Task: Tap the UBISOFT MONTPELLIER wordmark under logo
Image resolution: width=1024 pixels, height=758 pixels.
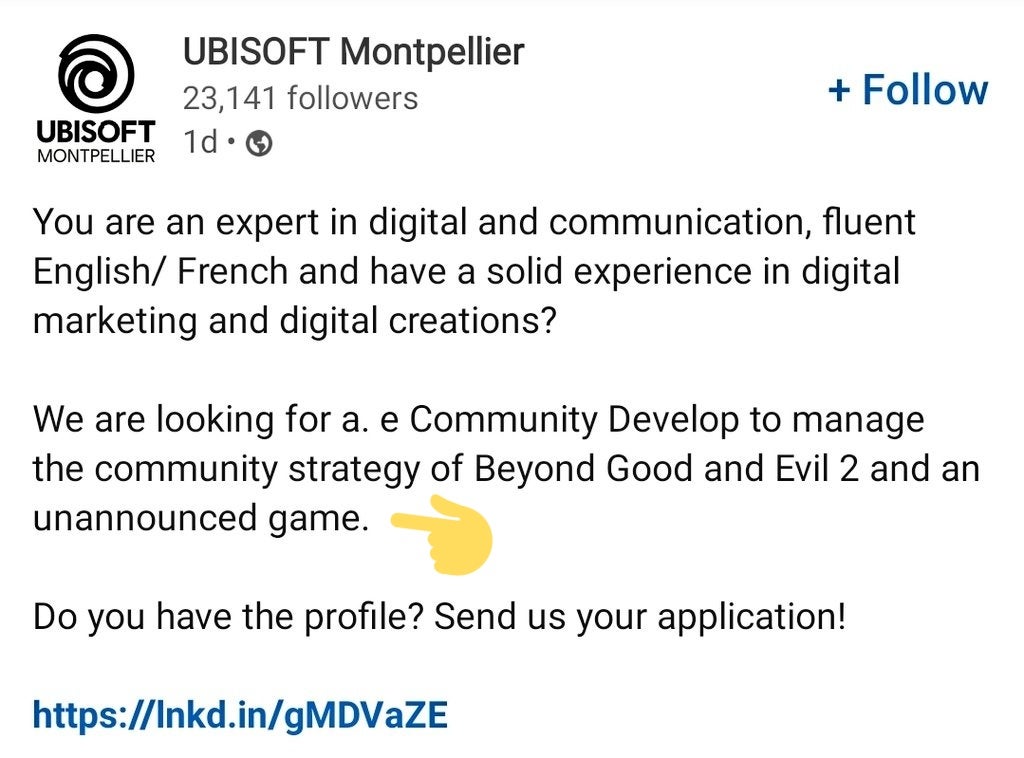Action: [x=96, y=141]
